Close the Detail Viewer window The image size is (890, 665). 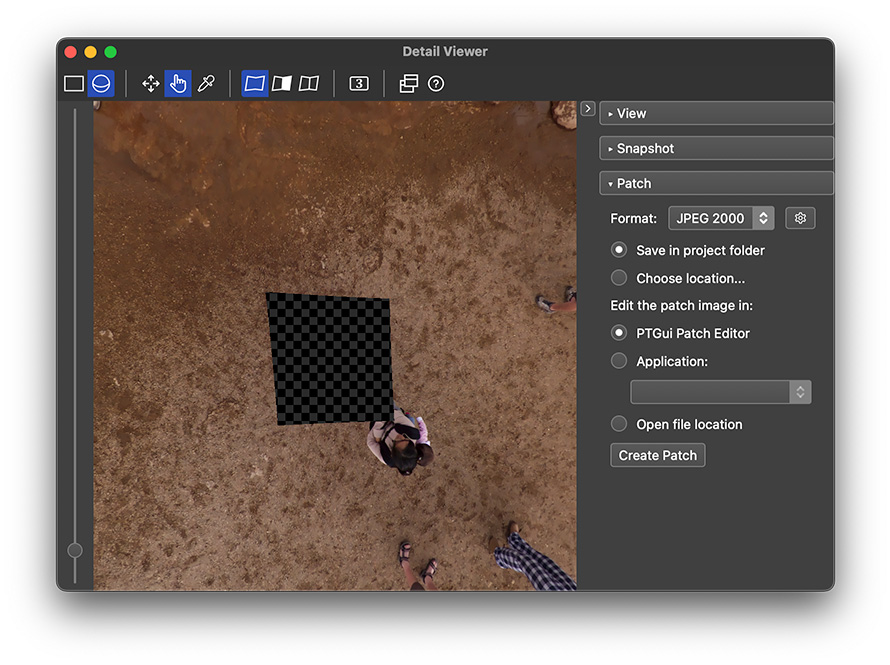click(71, 52)
